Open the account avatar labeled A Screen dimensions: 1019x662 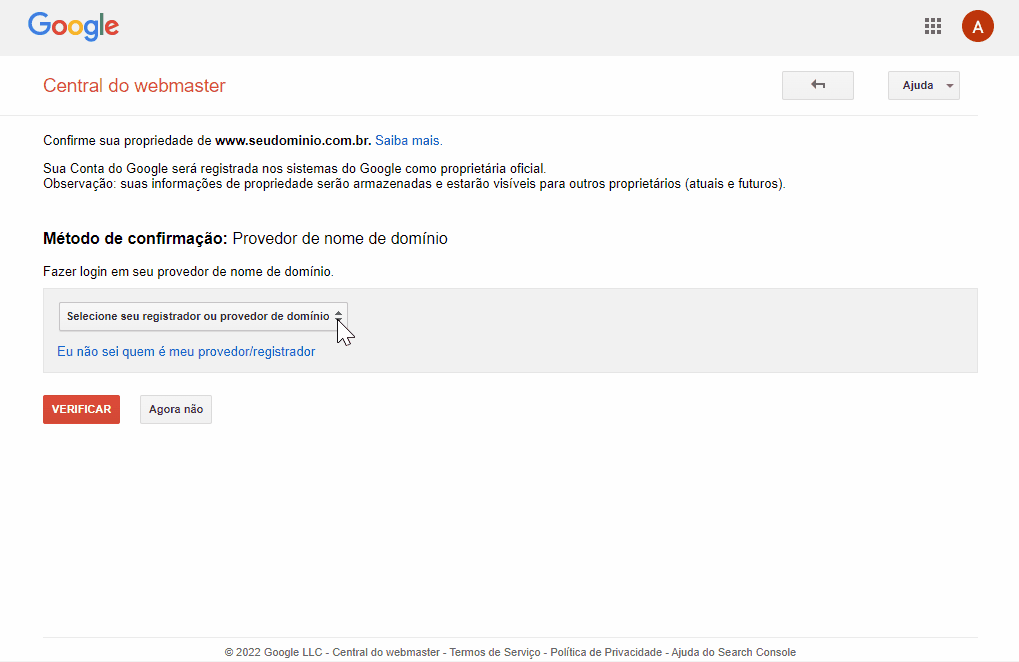tap(977, 26)
